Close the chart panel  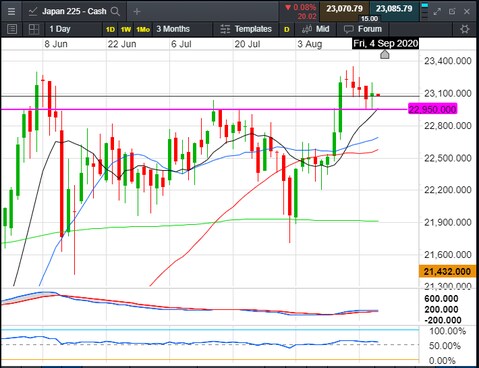tap(467, 11)
